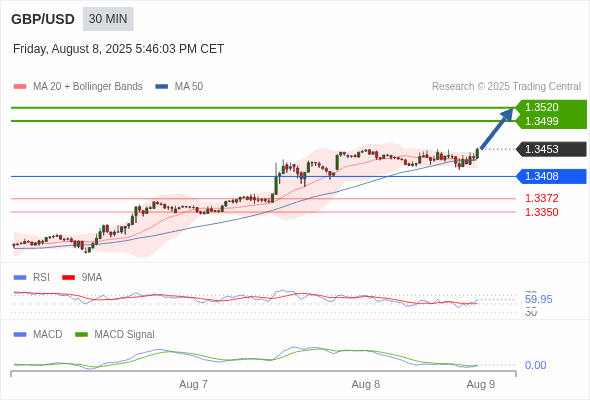Image resolution: width=590 pixels, height=400 pixels.
Task: Click the RSI value 59.95
Action: click(x=538, y=300)
